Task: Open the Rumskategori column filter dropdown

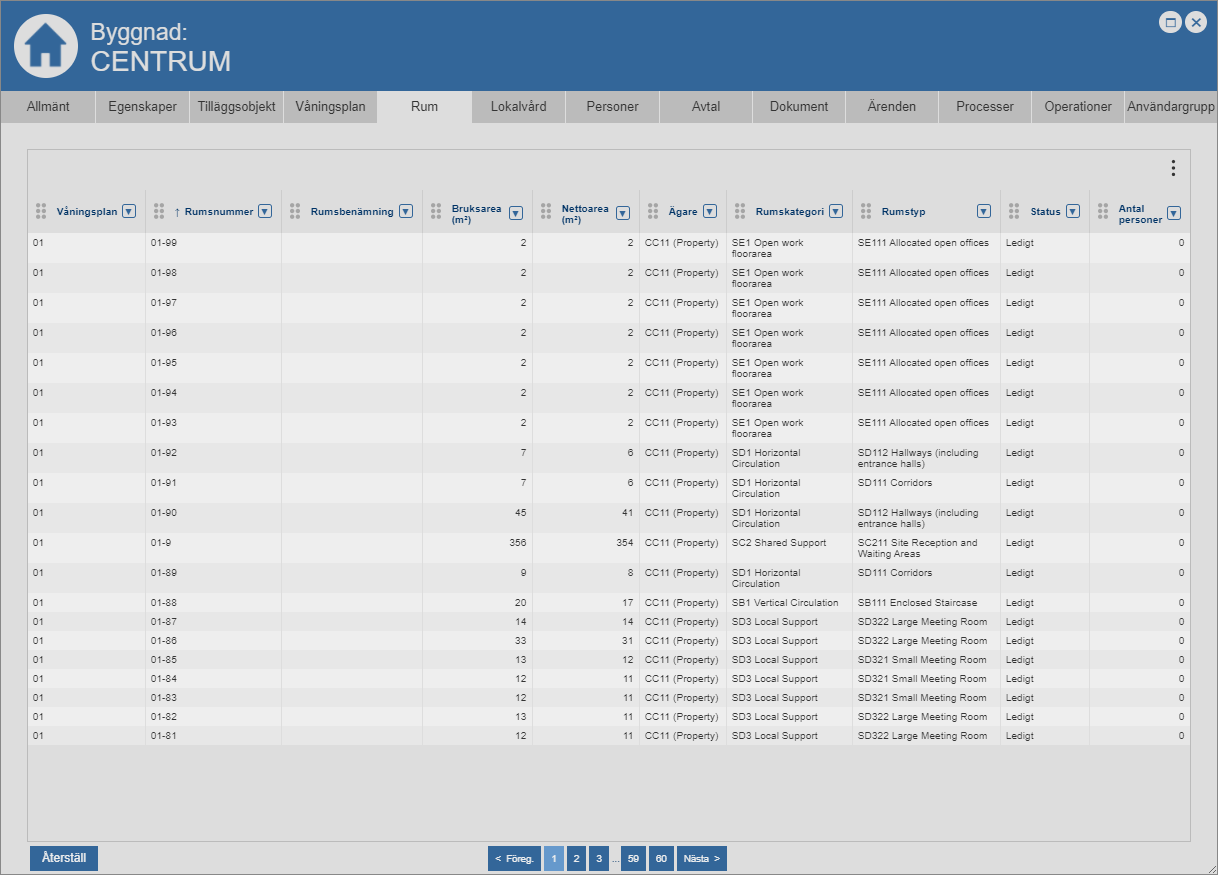Action: tap(836, 211)
